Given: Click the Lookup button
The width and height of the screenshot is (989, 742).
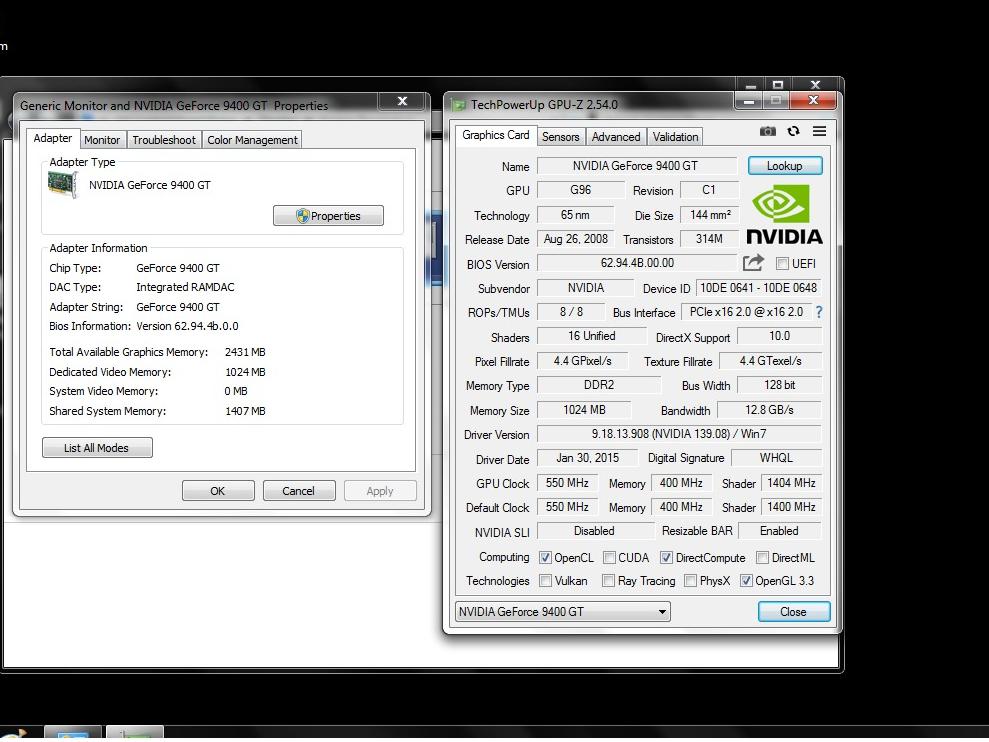Looking at the screenshot, I should point(785,166).
